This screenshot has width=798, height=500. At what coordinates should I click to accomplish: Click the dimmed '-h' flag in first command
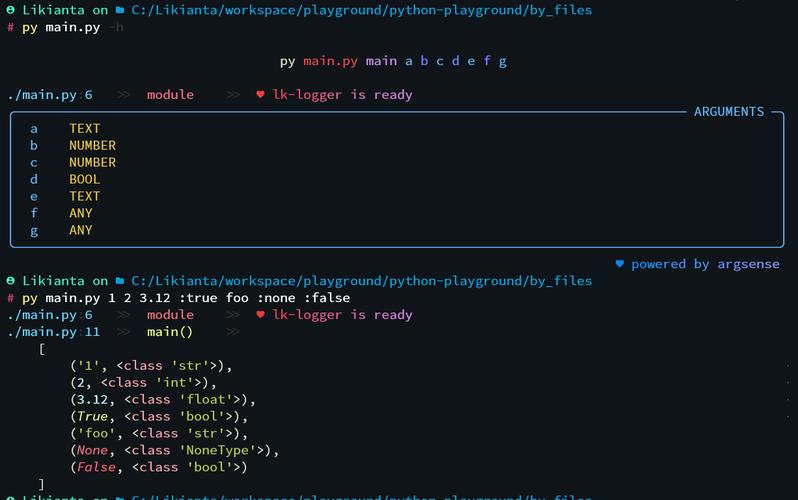[116, 27]
